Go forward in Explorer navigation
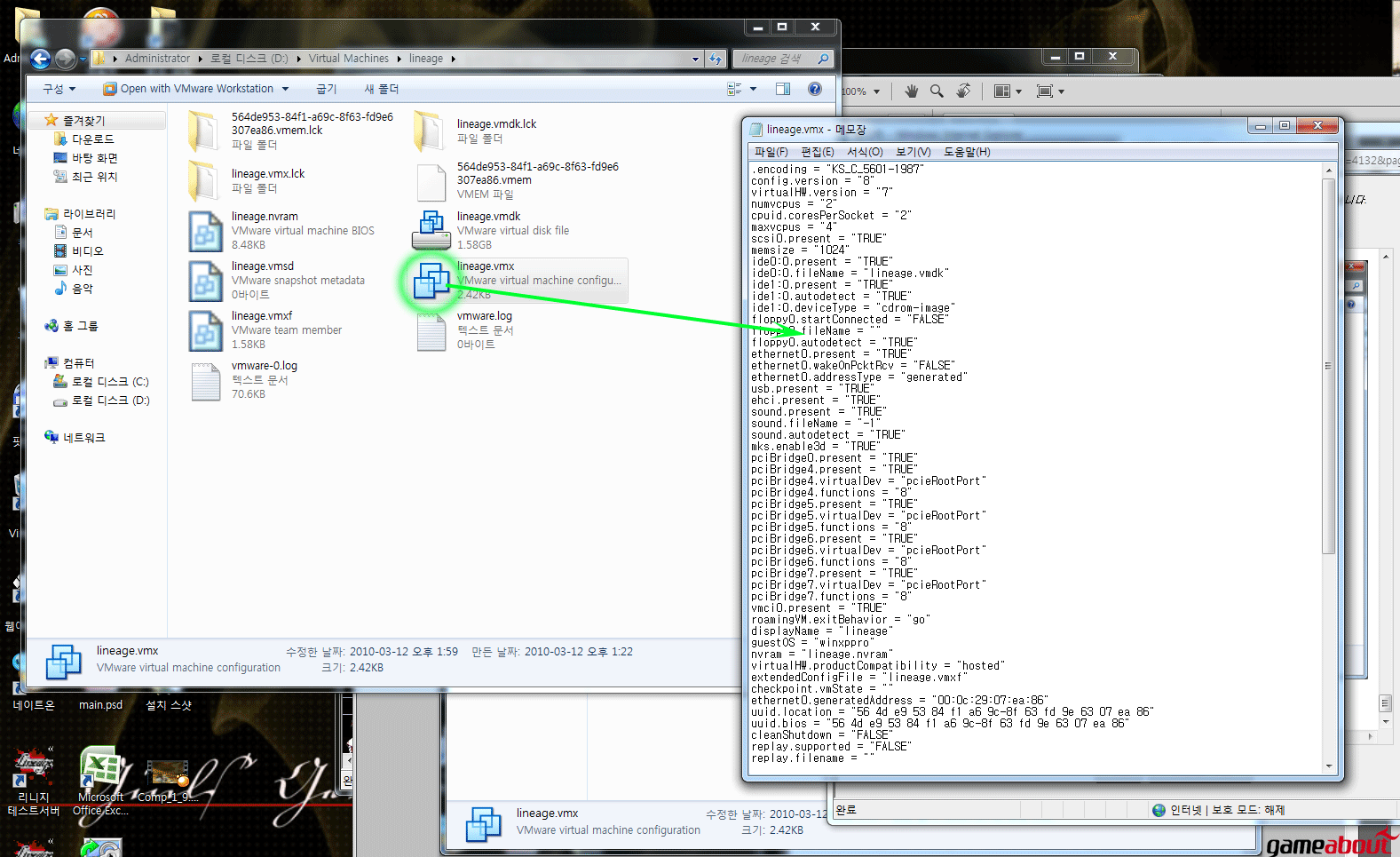The height and width of the screenshot is (857, 1400). (x=65, y=59)
